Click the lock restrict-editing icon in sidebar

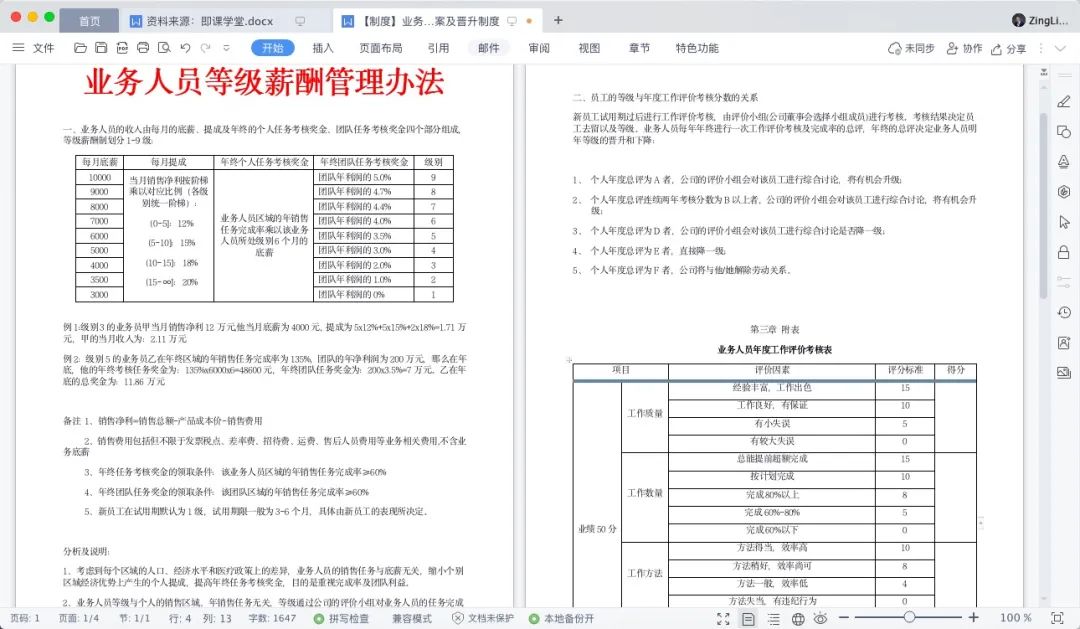[1063, 252]
